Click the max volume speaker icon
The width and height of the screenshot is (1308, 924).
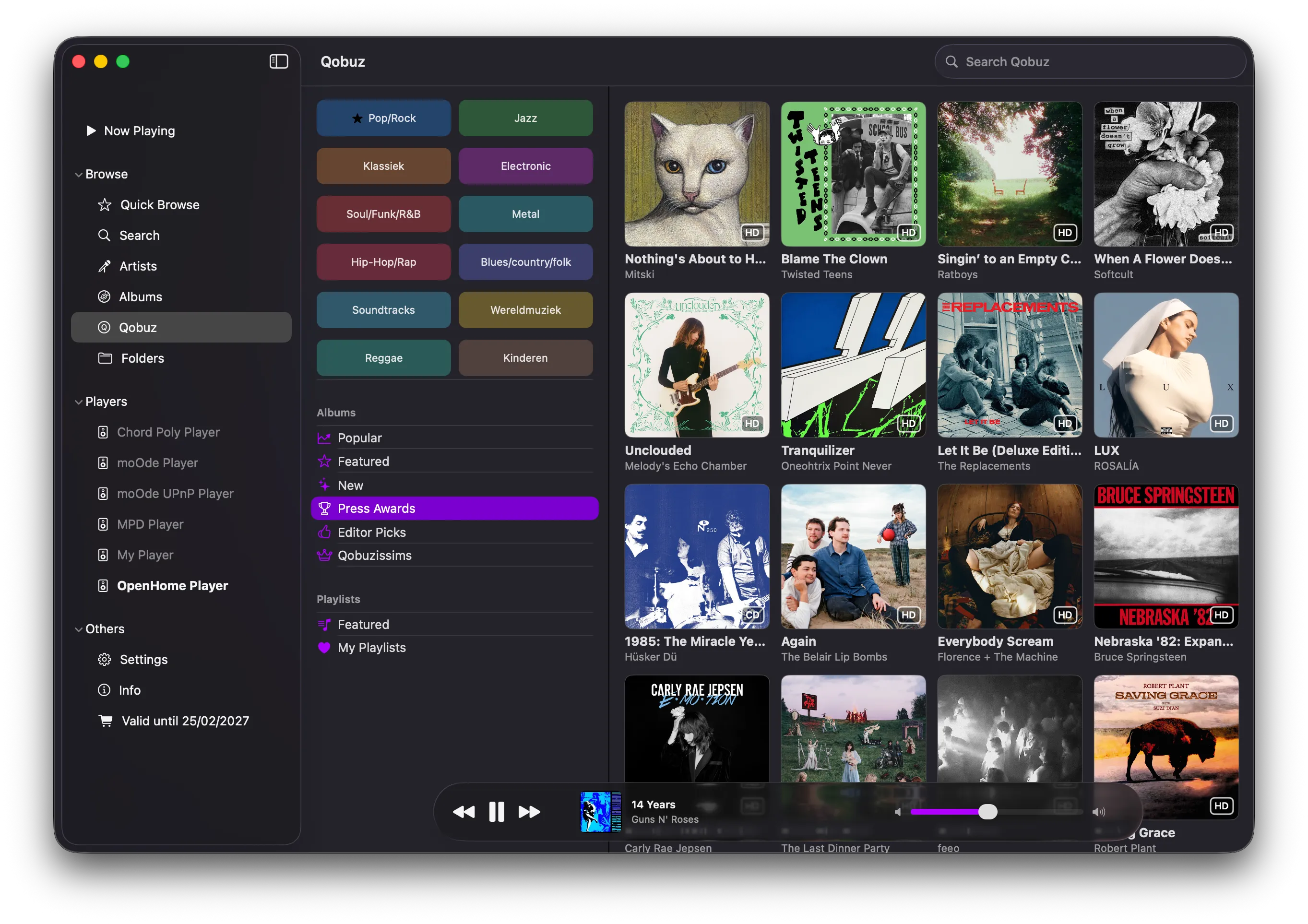[x=1099, y=812]
